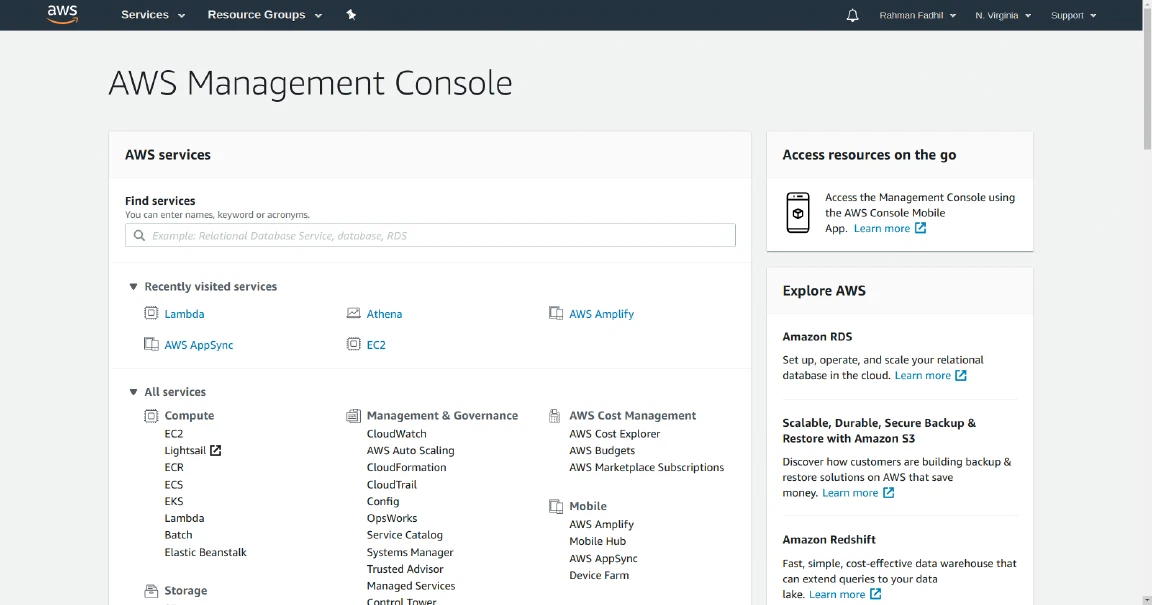Open OpsWorks service
The image size is (1152, 605).
click(392, 518)
